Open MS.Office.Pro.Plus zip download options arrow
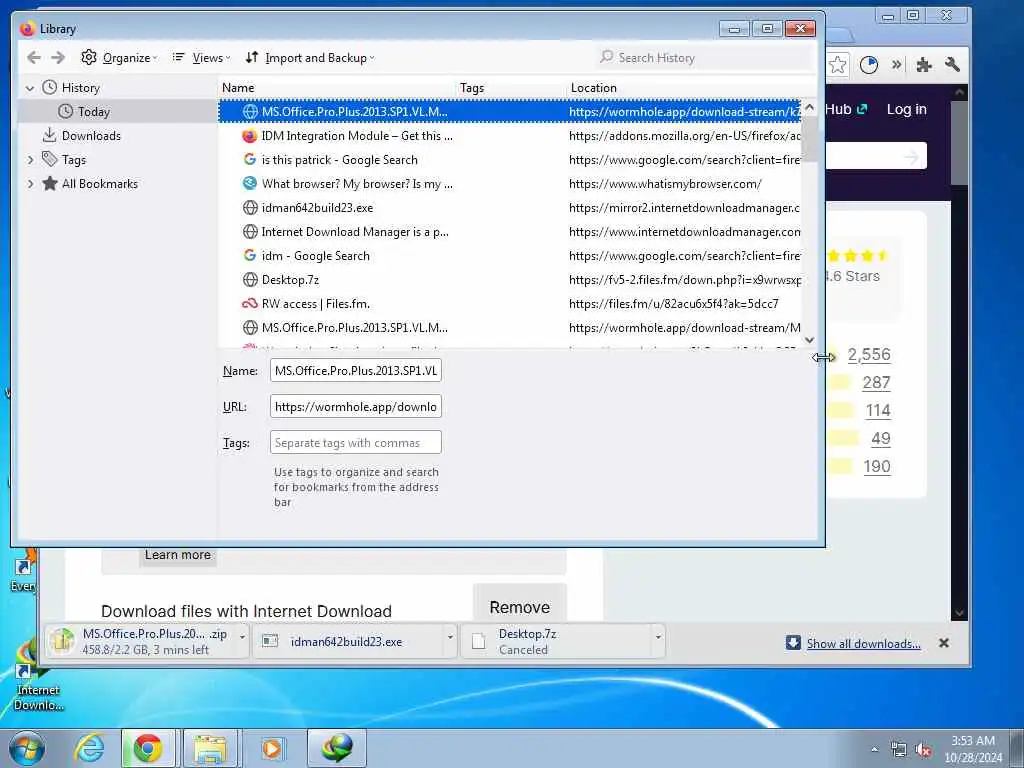The height and width of the screenshot is (768, 1024). coord(242,637)
